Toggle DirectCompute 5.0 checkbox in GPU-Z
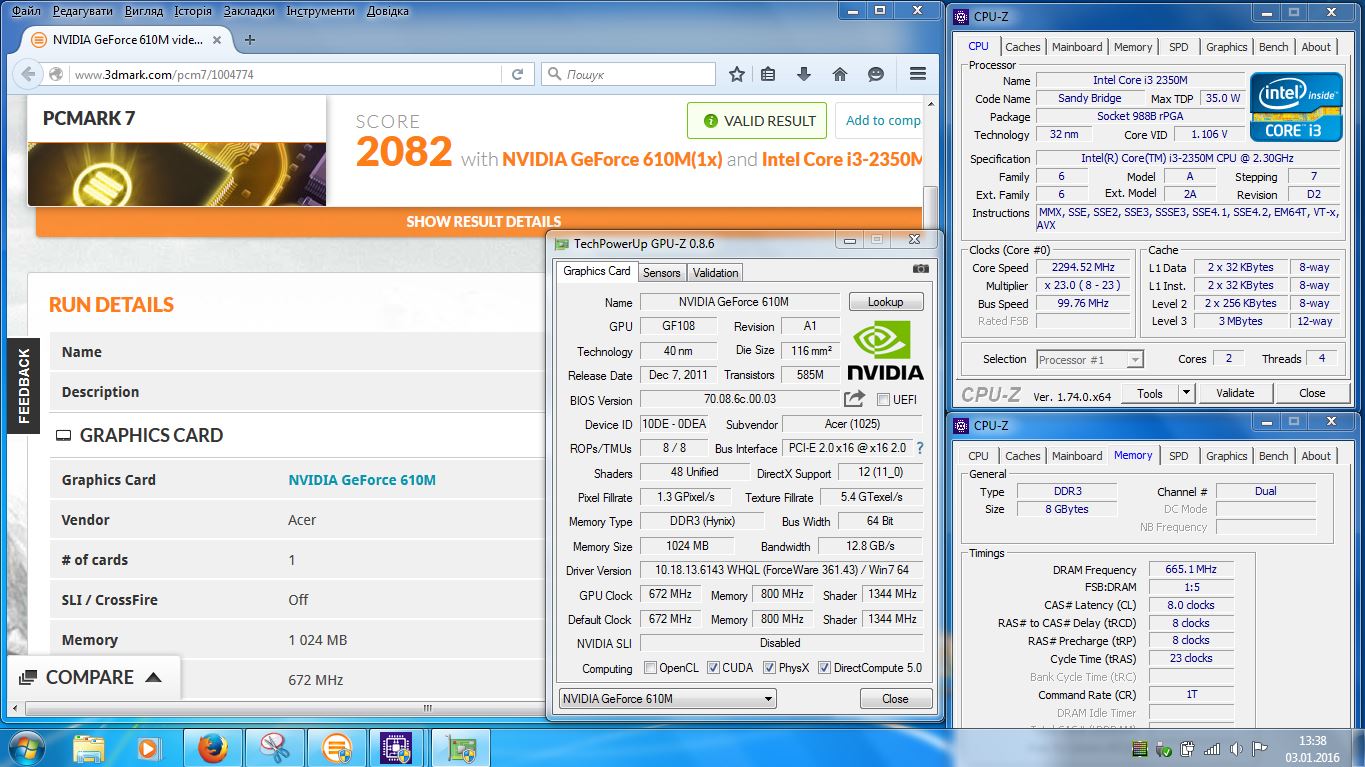 coord(824,668)
